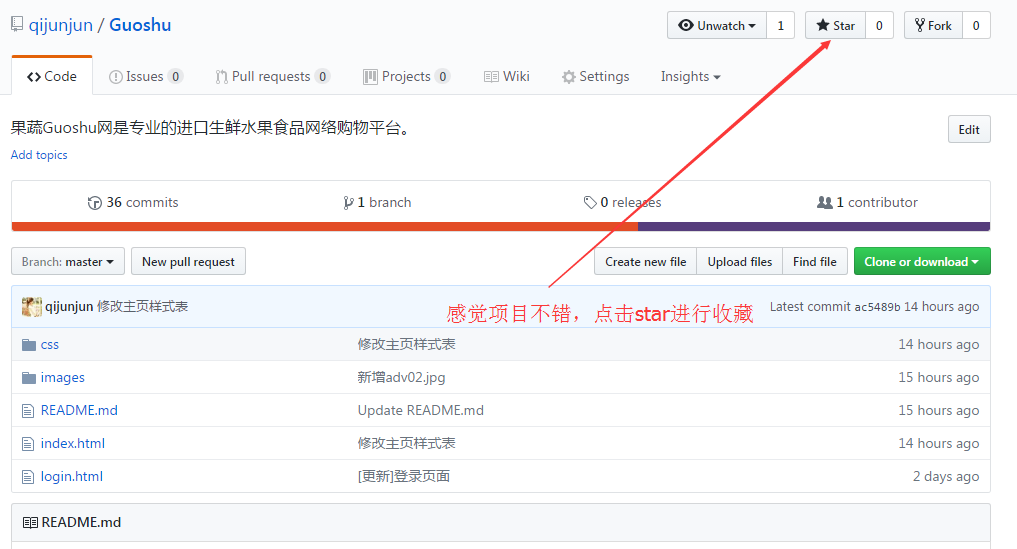Expand the Insights dropdown tab
This screenshot has height=549, width=1017.
click(690, 77)
